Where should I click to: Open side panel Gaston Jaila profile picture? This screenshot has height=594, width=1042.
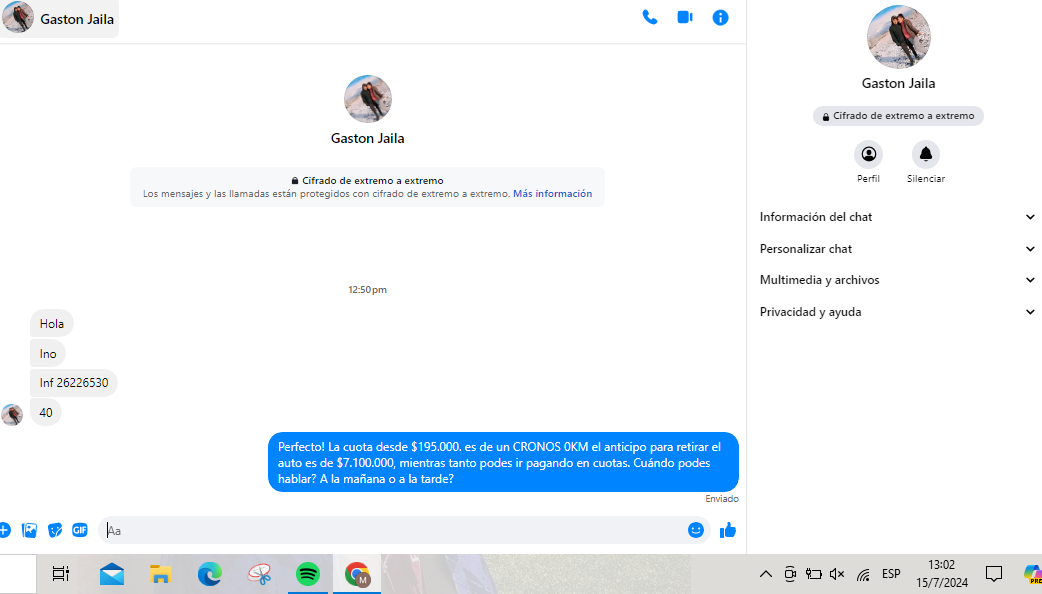click(898, 37)
